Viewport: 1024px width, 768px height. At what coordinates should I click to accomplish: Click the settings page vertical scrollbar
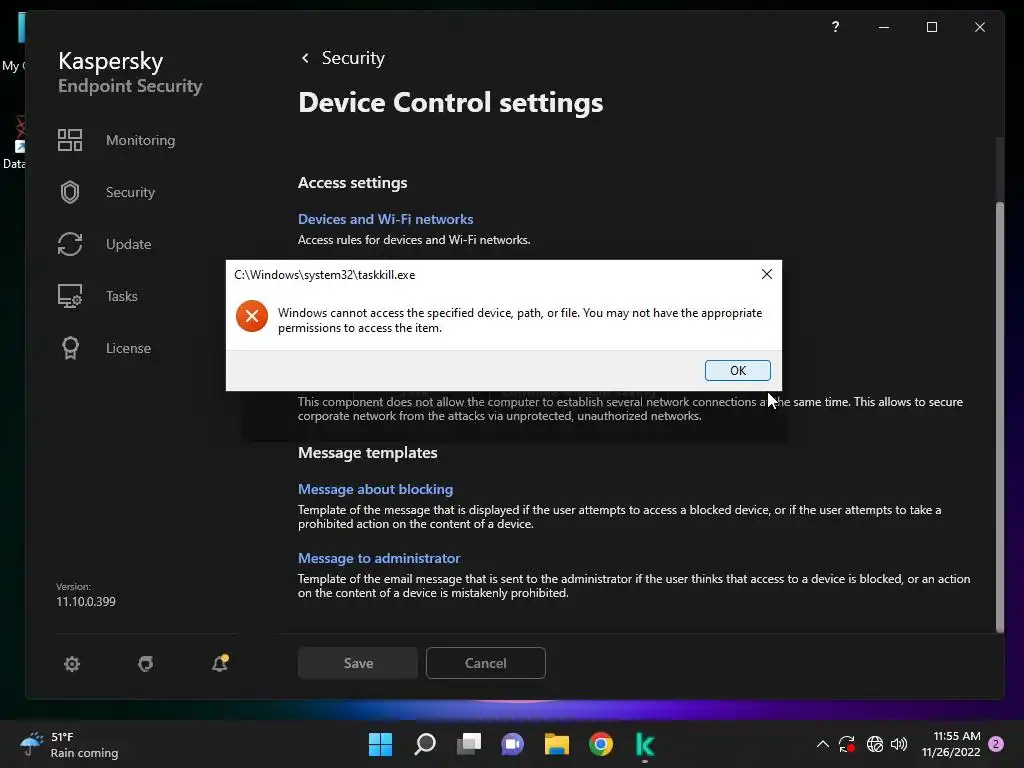[1000, 417]
